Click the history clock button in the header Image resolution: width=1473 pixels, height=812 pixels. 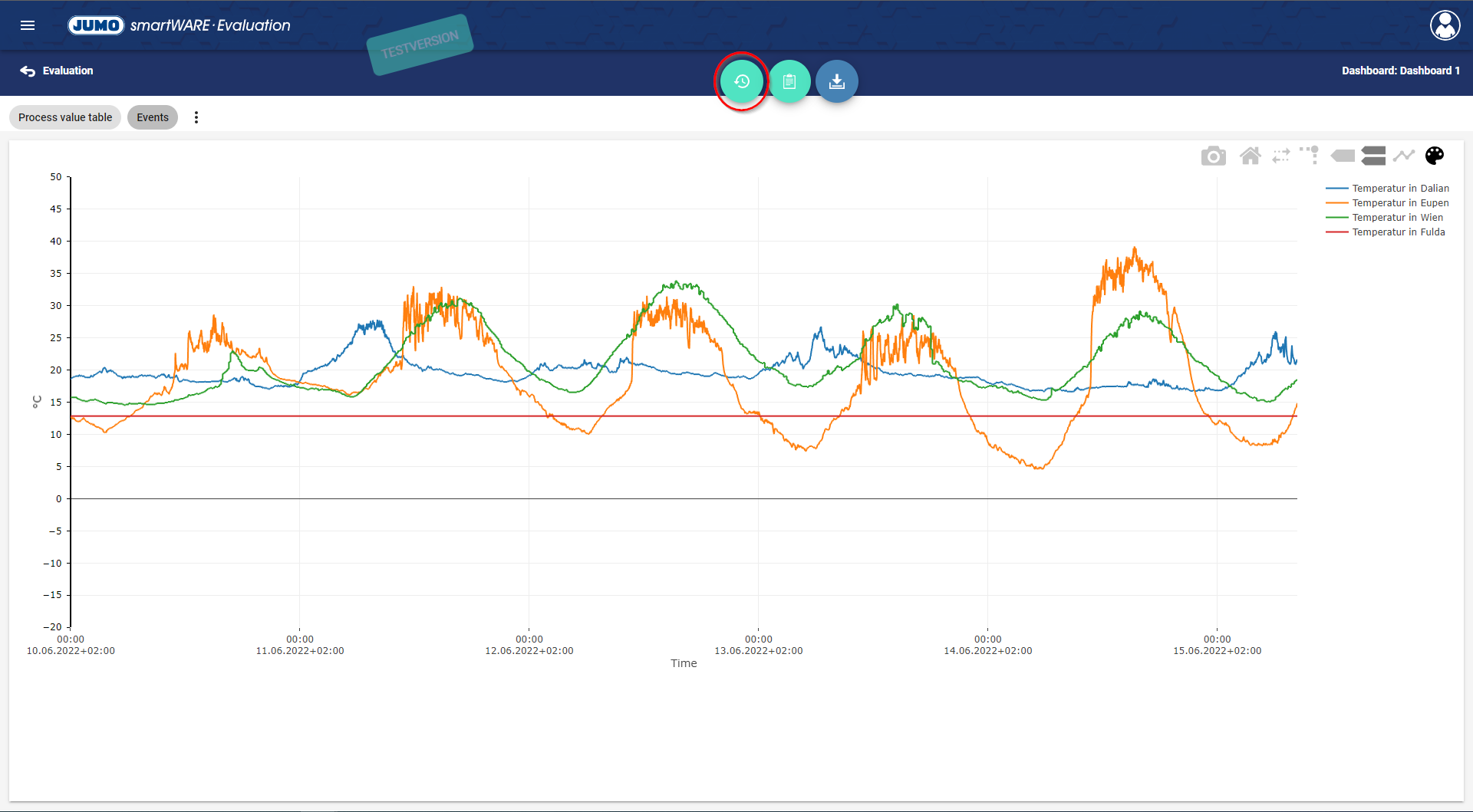coord(741,81)
